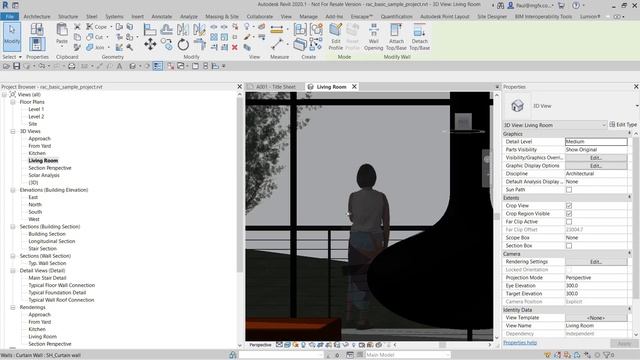Open the Annotate ribbon tab
The width and height of the screenshot is (640, 360).
pos(162,17)
